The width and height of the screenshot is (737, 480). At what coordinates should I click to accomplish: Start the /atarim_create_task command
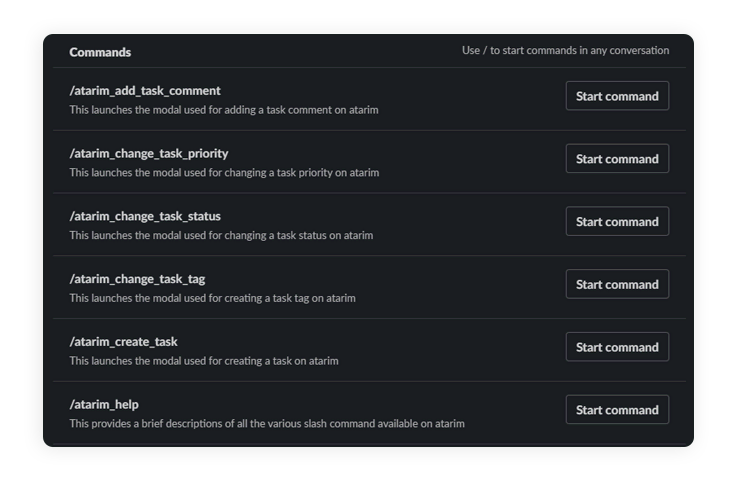pos(617,347)
